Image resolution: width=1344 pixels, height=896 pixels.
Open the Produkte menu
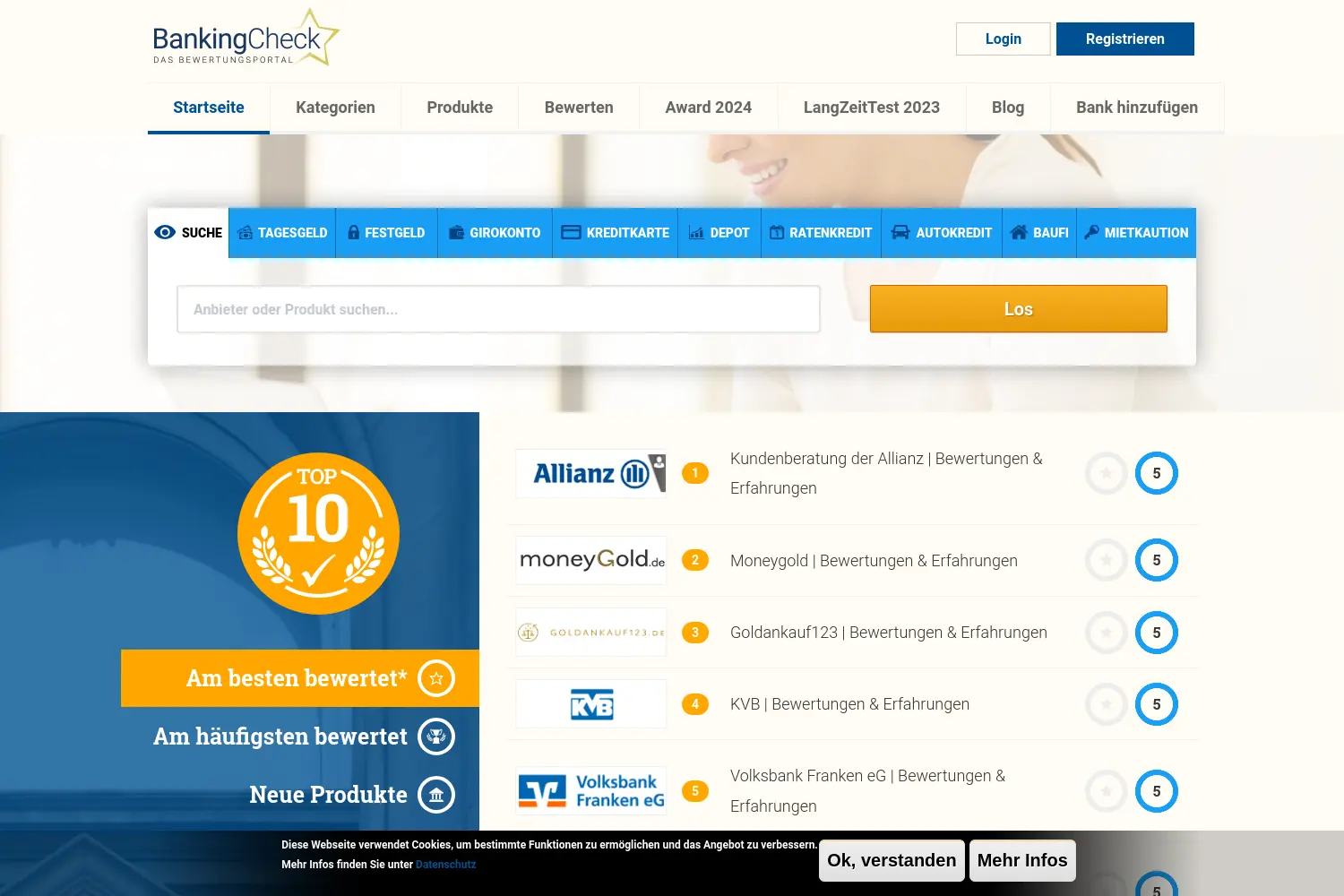tap(460, 108)
